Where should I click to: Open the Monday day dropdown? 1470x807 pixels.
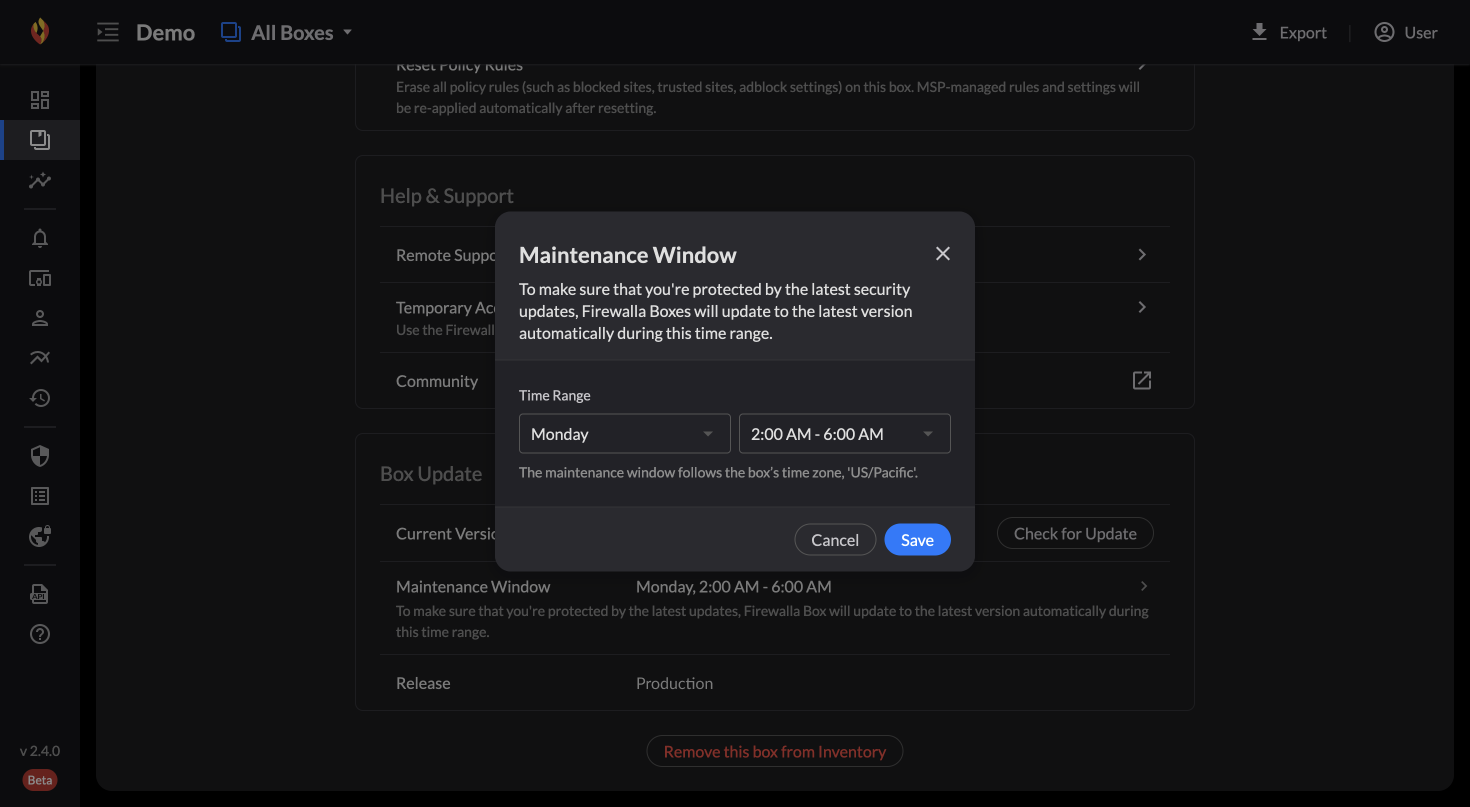624,434
